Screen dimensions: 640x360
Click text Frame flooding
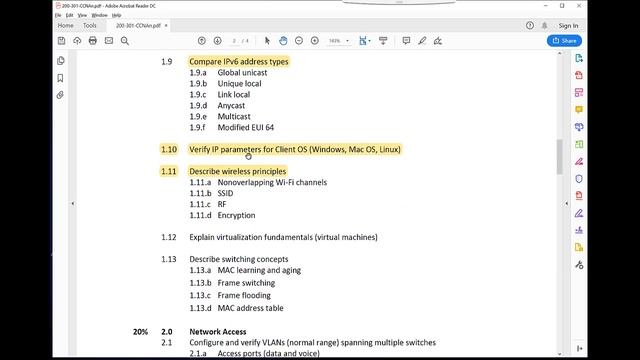244,296
